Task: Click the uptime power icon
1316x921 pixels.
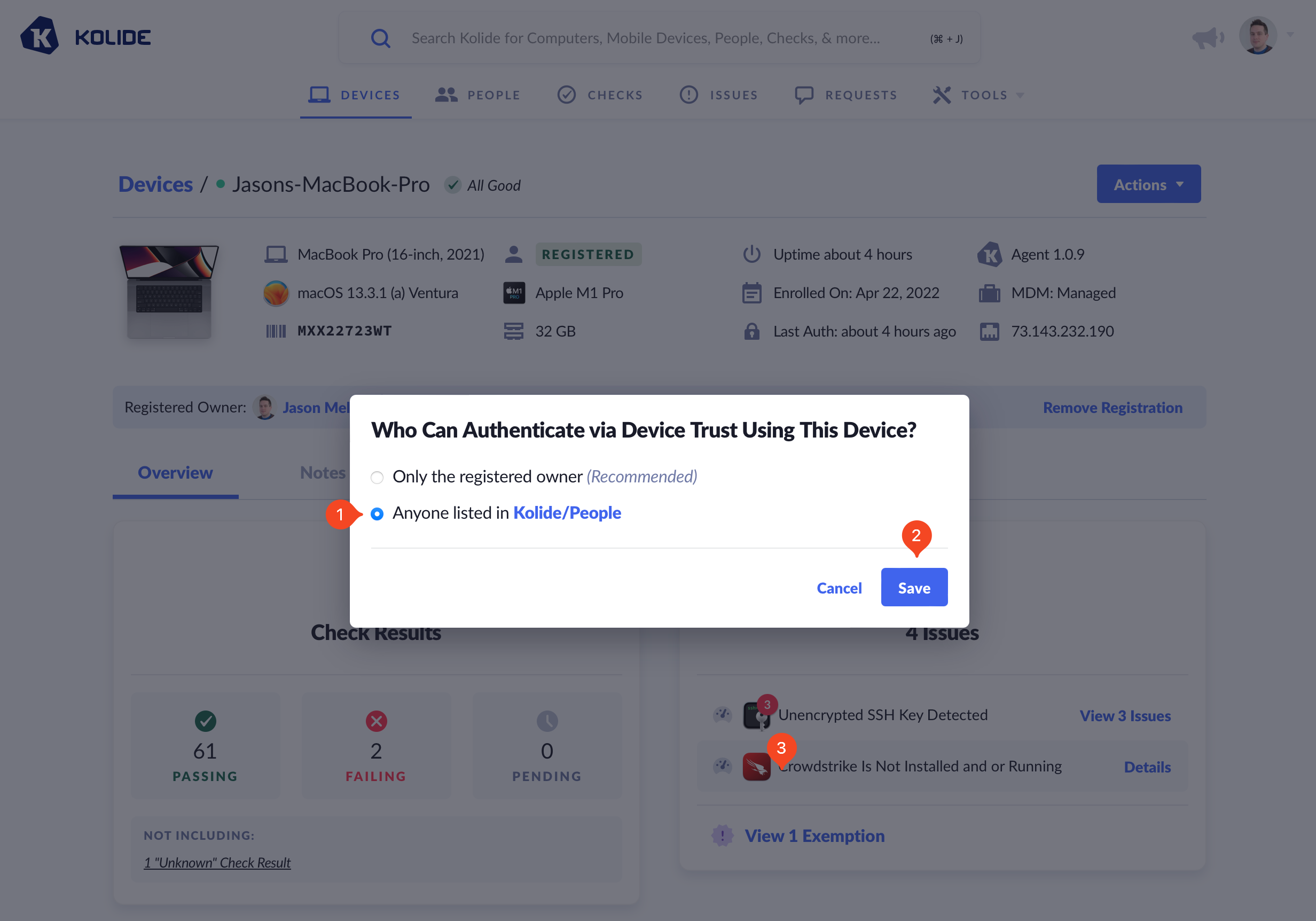Action: [x=751, y=254]
